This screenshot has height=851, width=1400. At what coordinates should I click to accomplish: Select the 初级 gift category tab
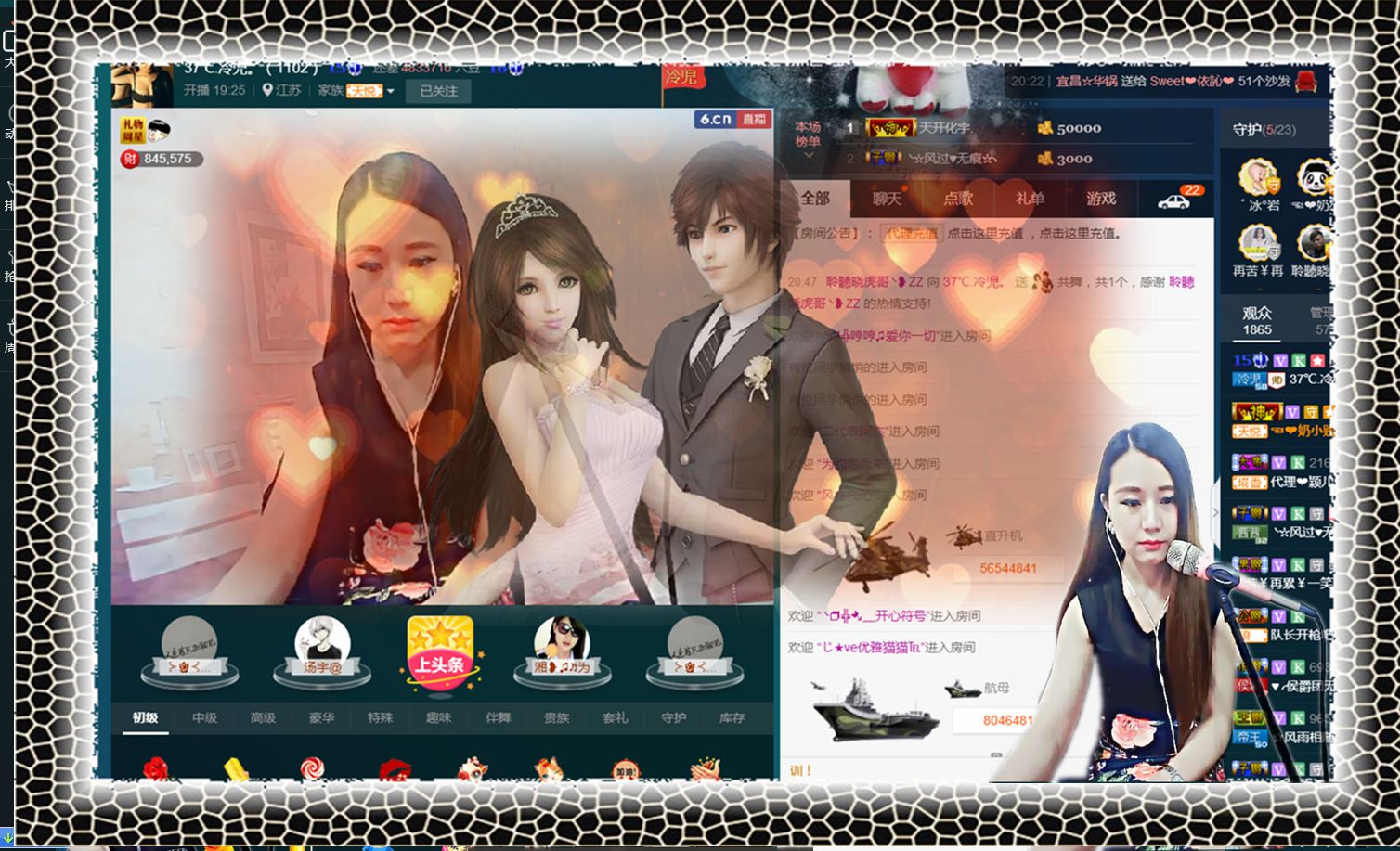coord(145,717)
